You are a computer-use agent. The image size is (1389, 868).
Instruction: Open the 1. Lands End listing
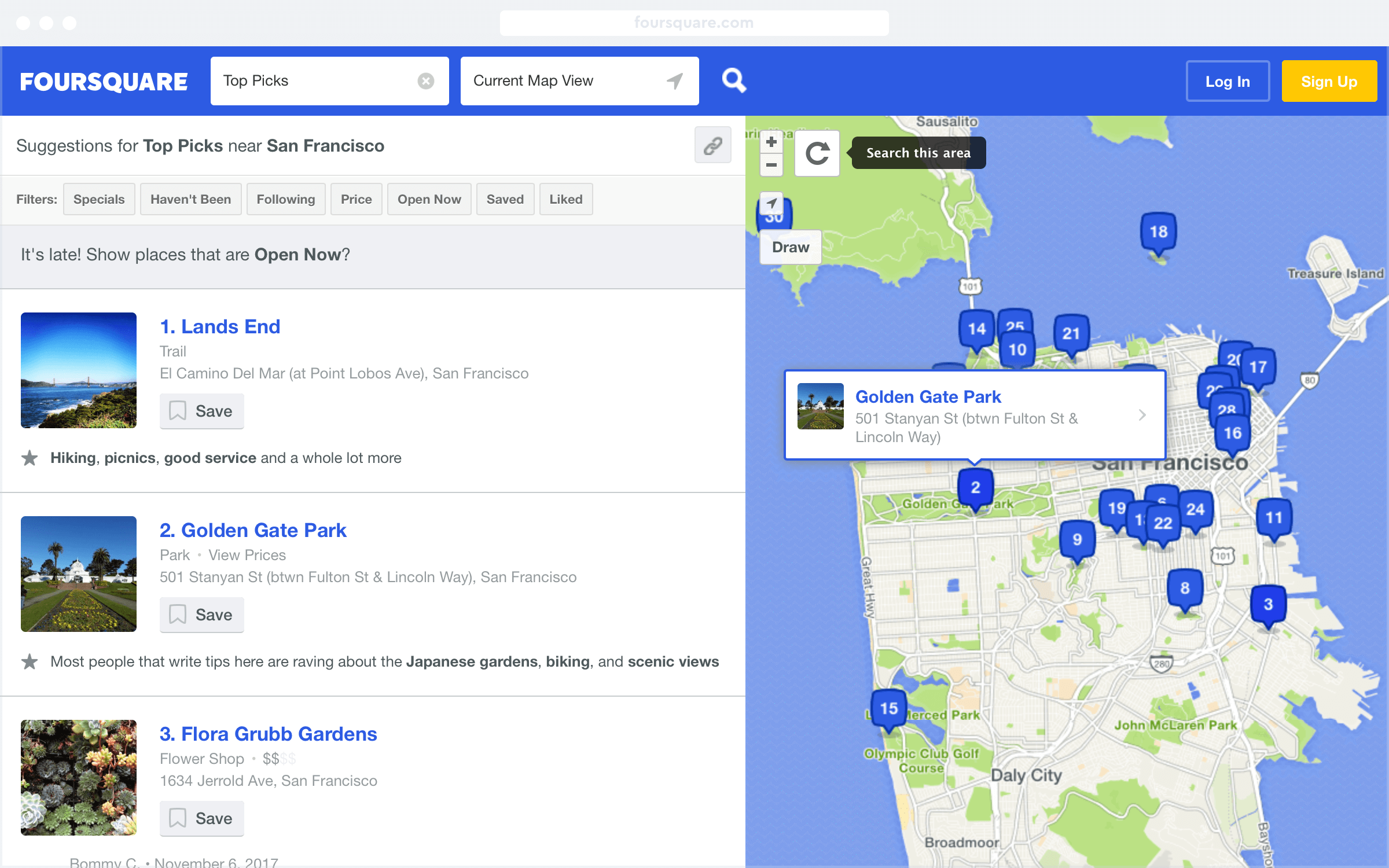coord(220,326)
